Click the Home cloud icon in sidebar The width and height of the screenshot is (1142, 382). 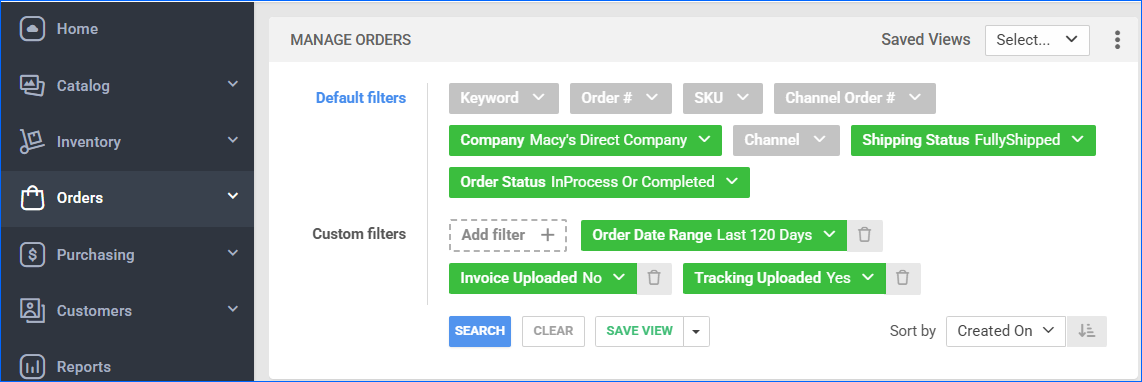pos(32,29)
